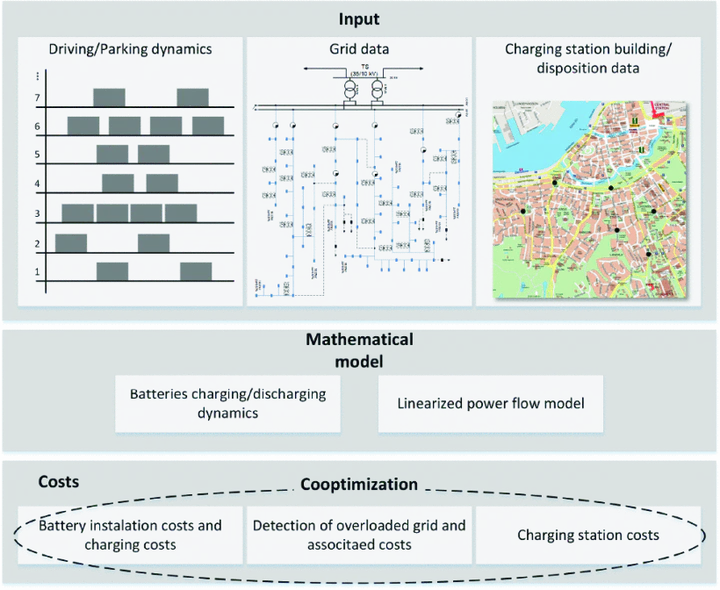
Task: Click the electrical grid network diagram
Action: tap(360, 190)
